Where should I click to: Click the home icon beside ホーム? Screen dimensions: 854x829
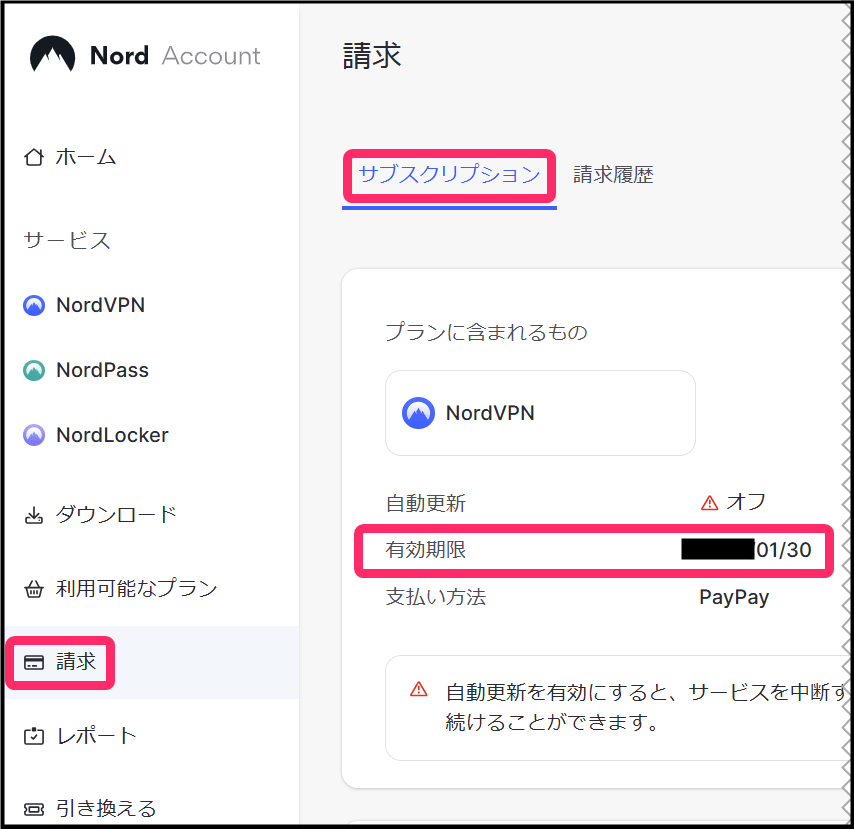coord(34,157)
